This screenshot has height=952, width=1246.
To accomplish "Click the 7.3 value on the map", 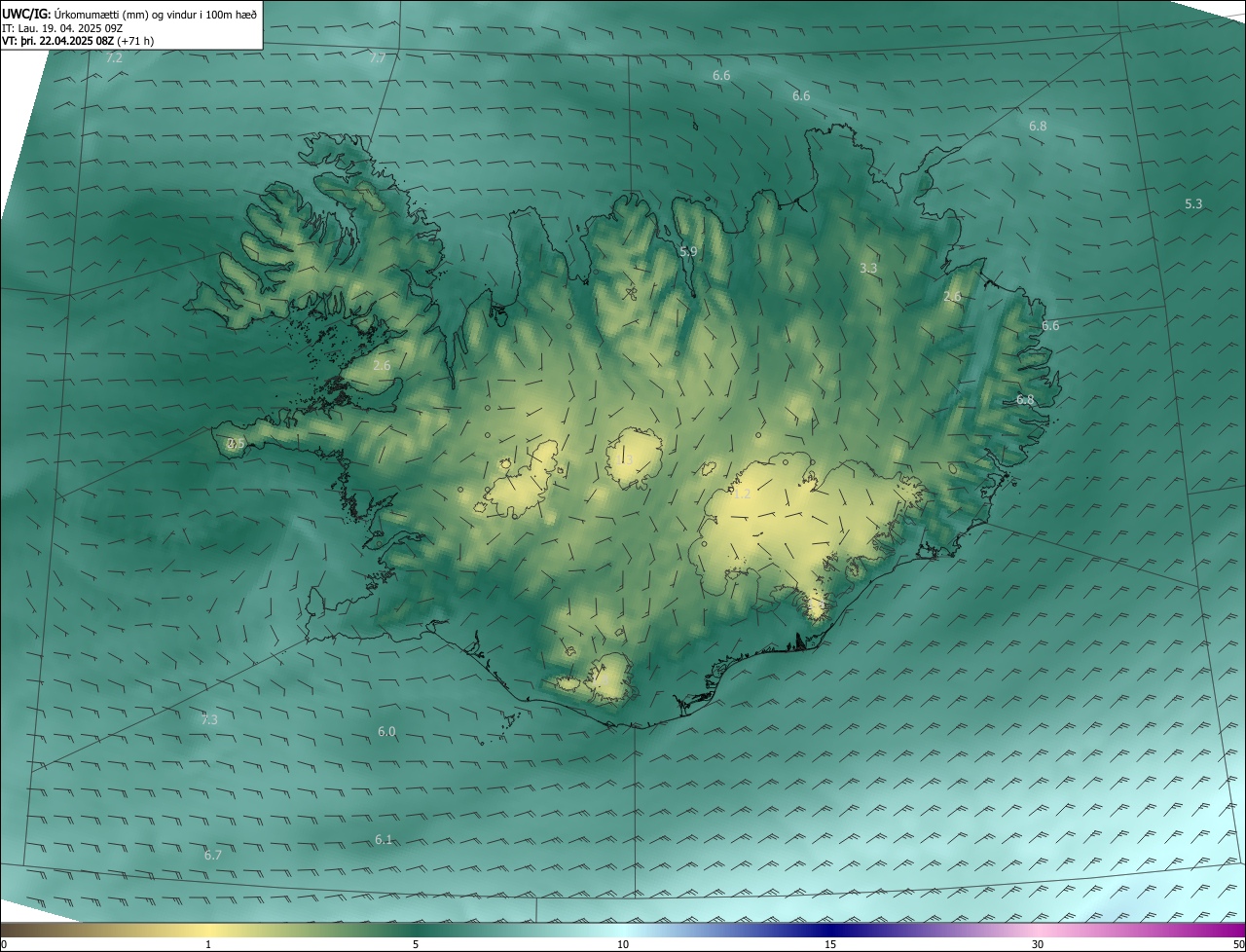I will click(209, 719).
